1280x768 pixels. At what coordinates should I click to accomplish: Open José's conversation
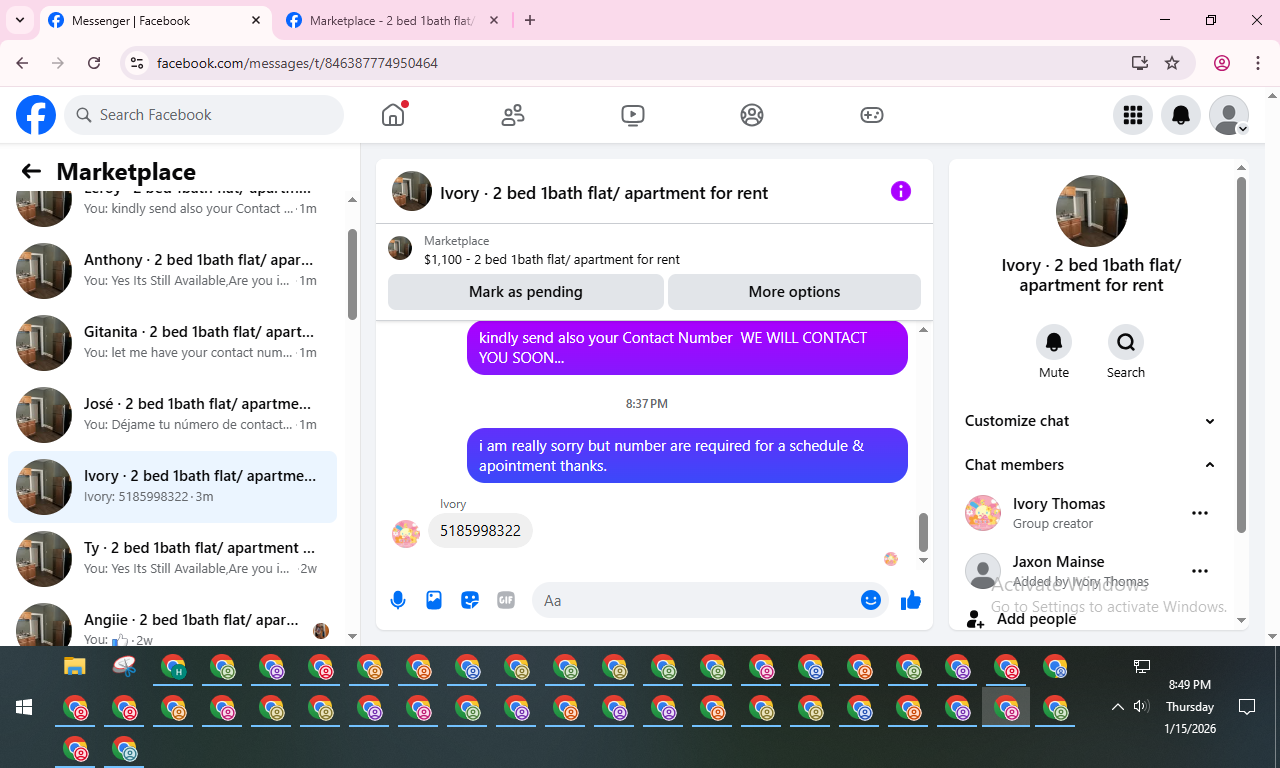172,414
